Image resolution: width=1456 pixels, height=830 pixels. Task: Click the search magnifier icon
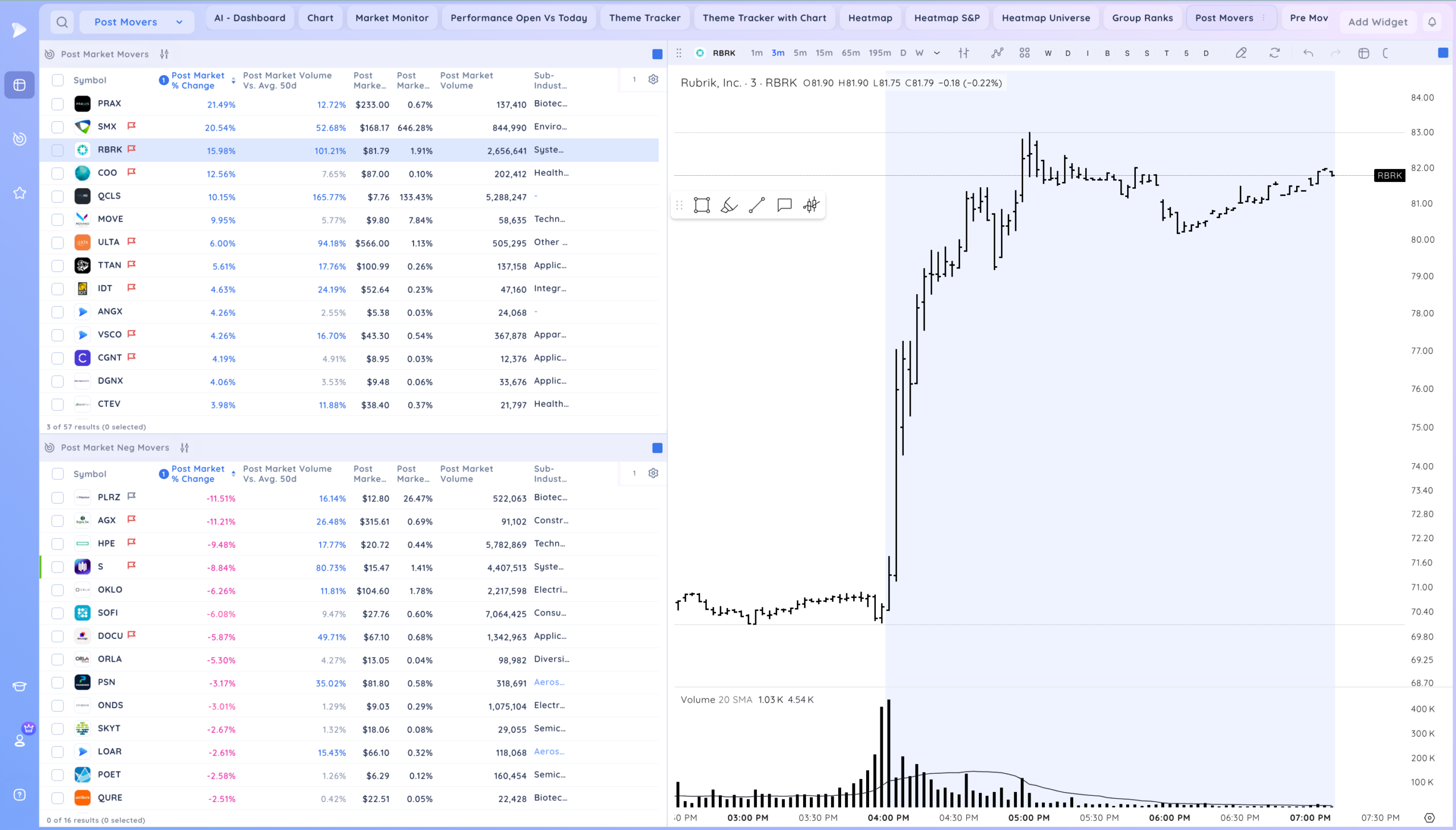62,22
